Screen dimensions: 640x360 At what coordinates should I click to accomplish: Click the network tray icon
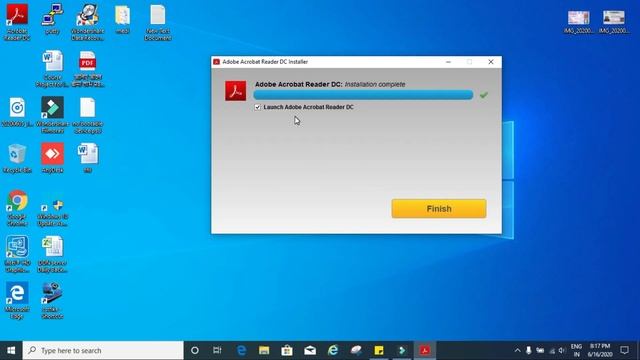pos(552,350)
